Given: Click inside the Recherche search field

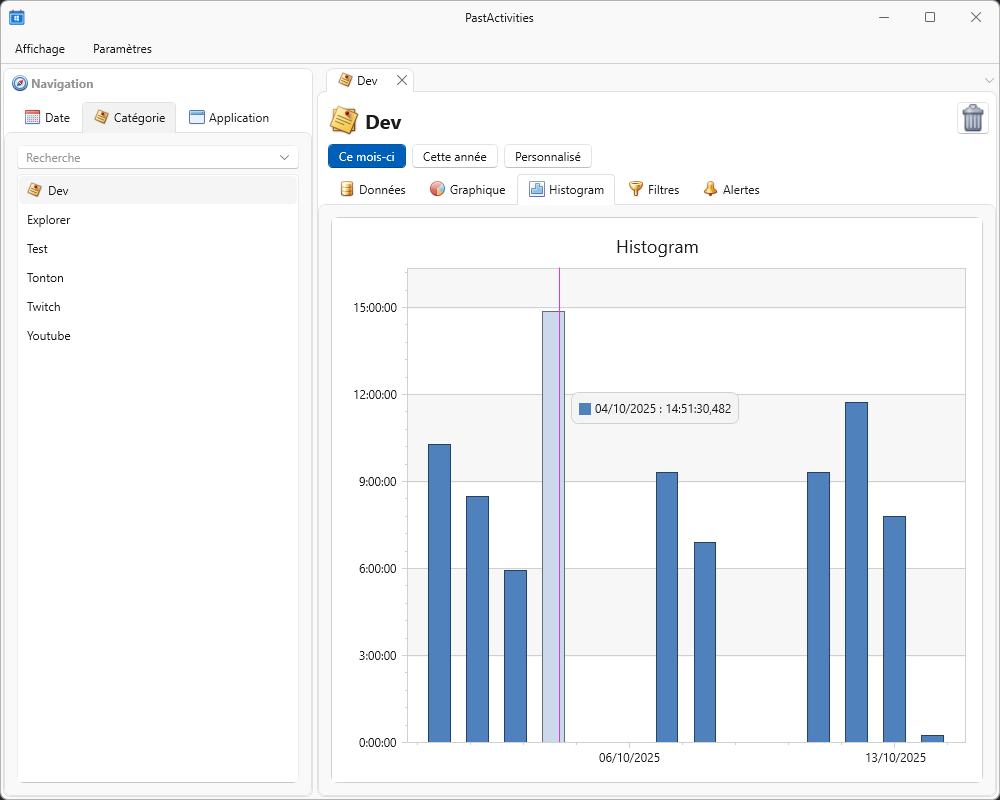Looking at the screenshot, I should point(145,158).
